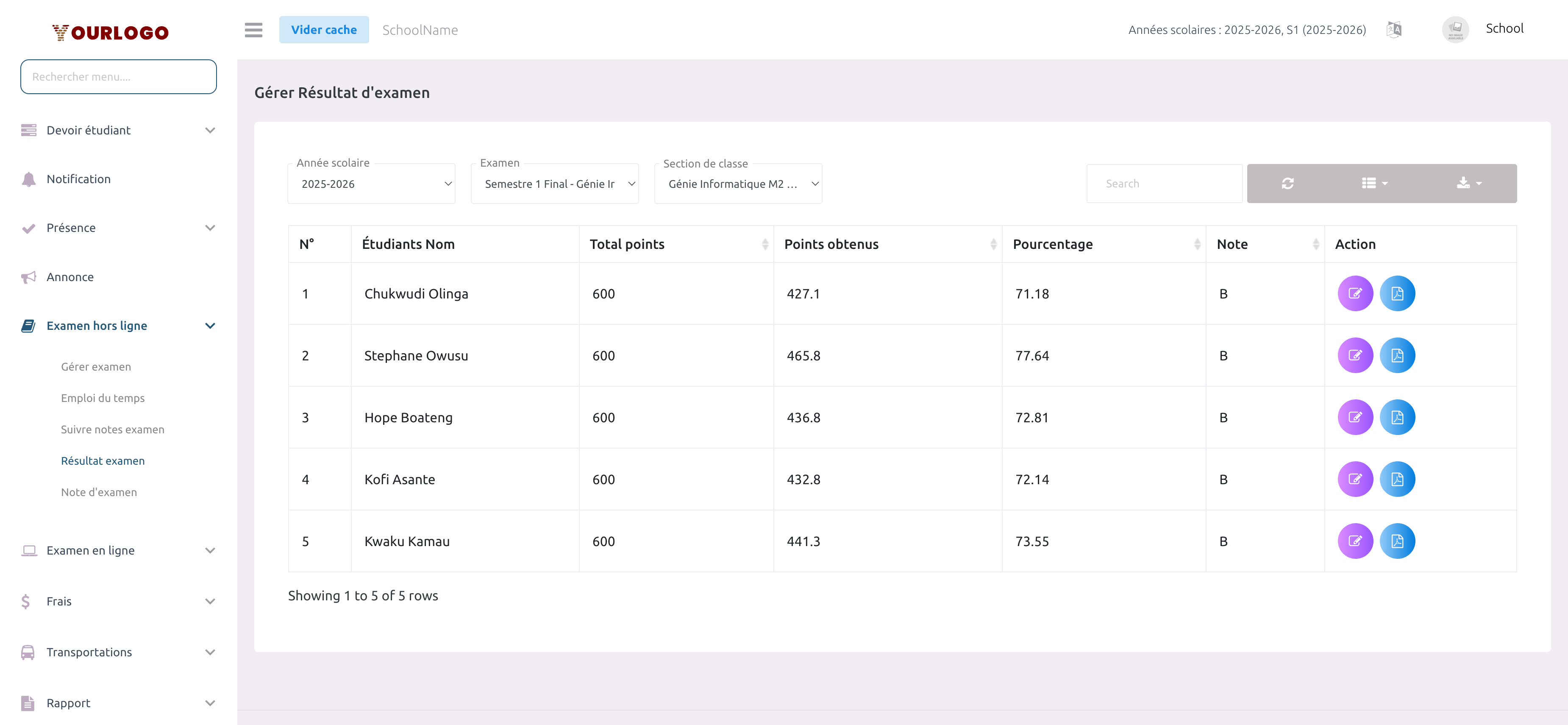The height and width of the screenshot is (725, 1568).
Task: Go to Note d'examen page
Action: 99,492
